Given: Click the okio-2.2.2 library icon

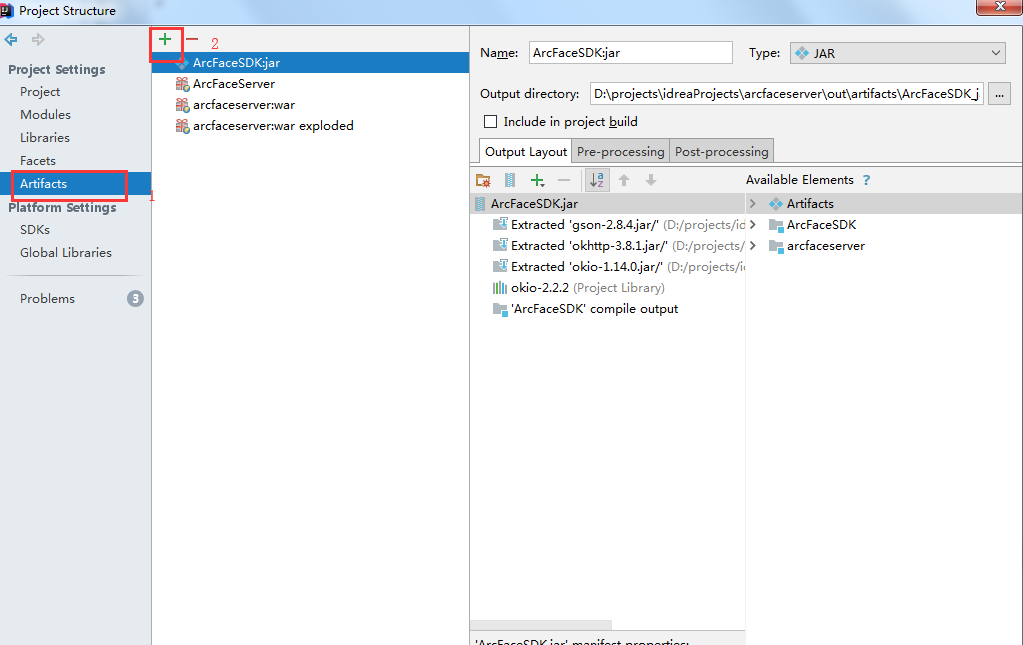Looking at the screenshot, I should tap(500, 288).
